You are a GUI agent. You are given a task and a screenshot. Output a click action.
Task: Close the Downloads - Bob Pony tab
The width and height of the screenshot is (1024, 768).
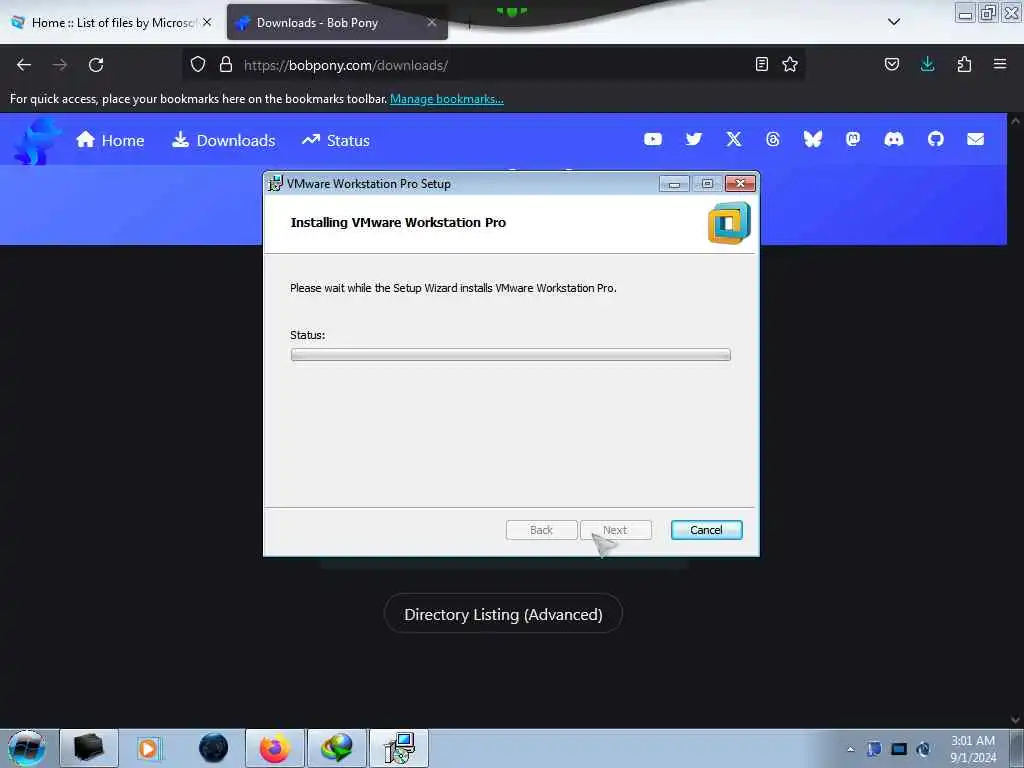[x=432, y=22]
